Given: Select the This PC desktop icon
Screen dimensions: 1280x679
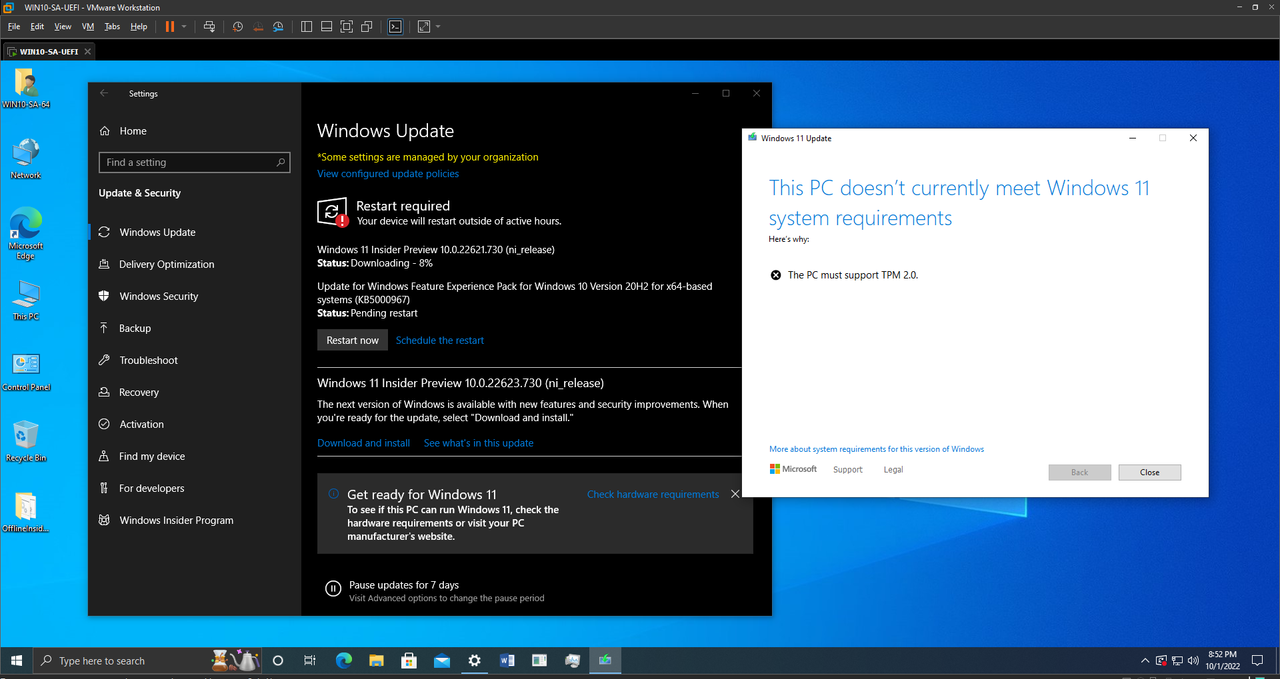Looking at the screenshot, I should 26,300.
